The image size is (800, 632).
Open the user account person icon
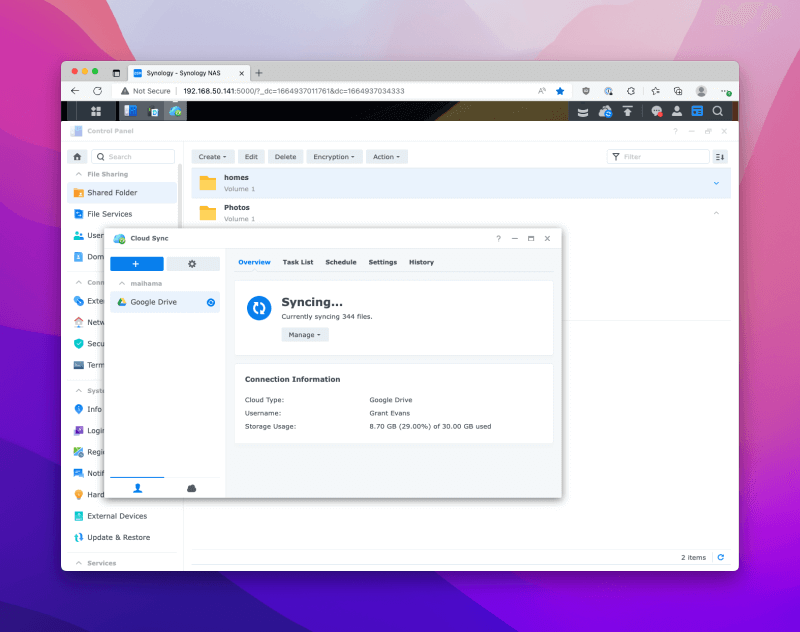[x=677, y=111]
